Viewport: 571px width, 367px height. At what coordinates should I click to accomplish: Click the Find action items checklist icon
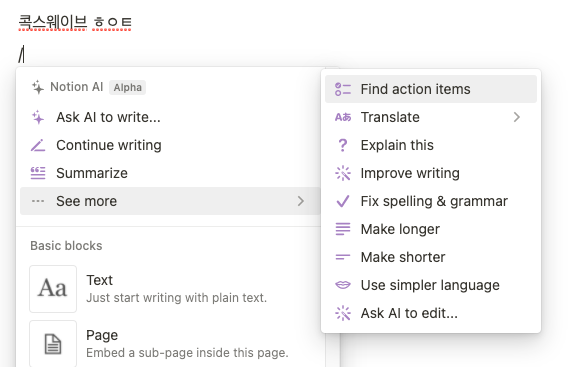343,89
